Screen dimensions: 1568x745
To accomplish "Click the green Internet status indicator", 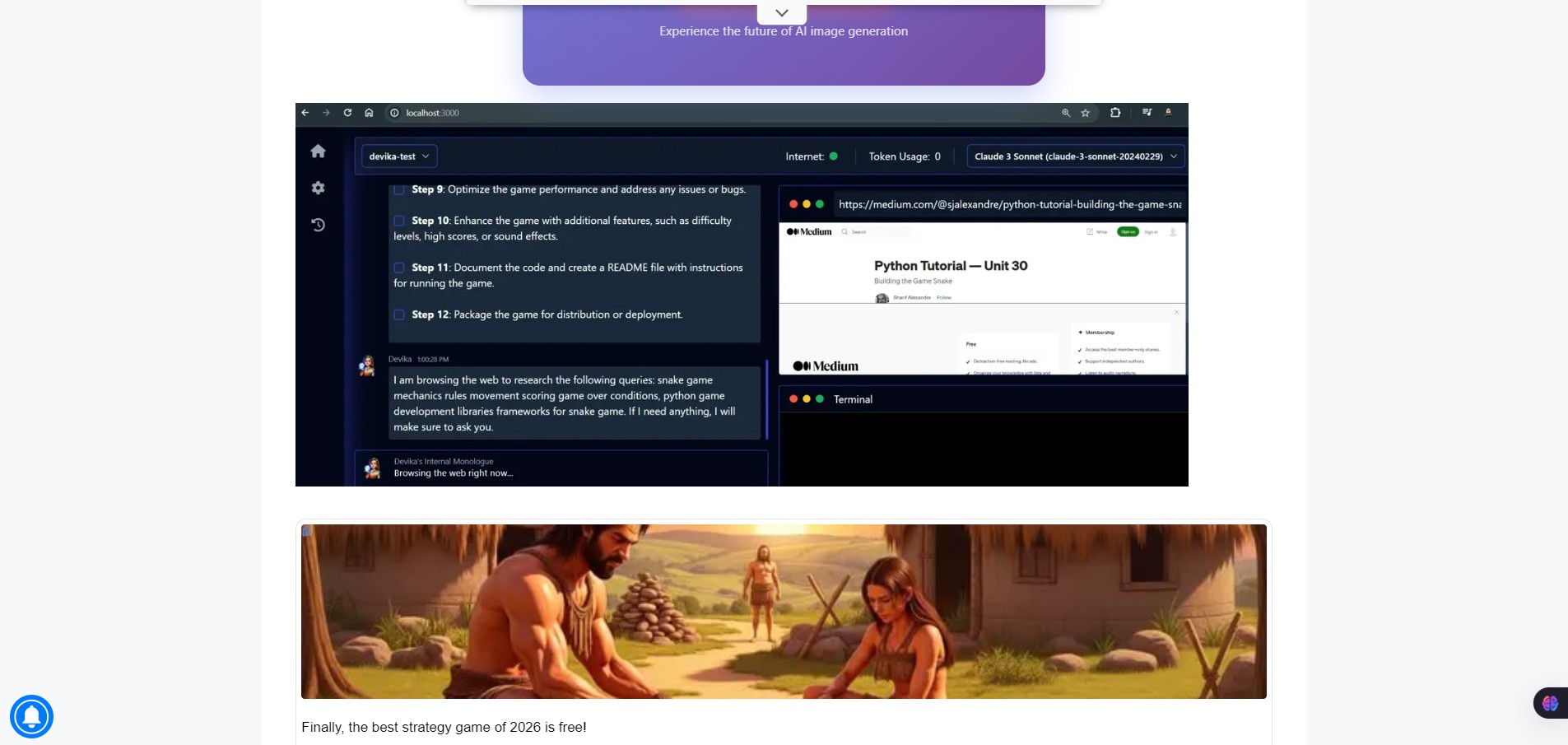I will click(x=834, y=156).
